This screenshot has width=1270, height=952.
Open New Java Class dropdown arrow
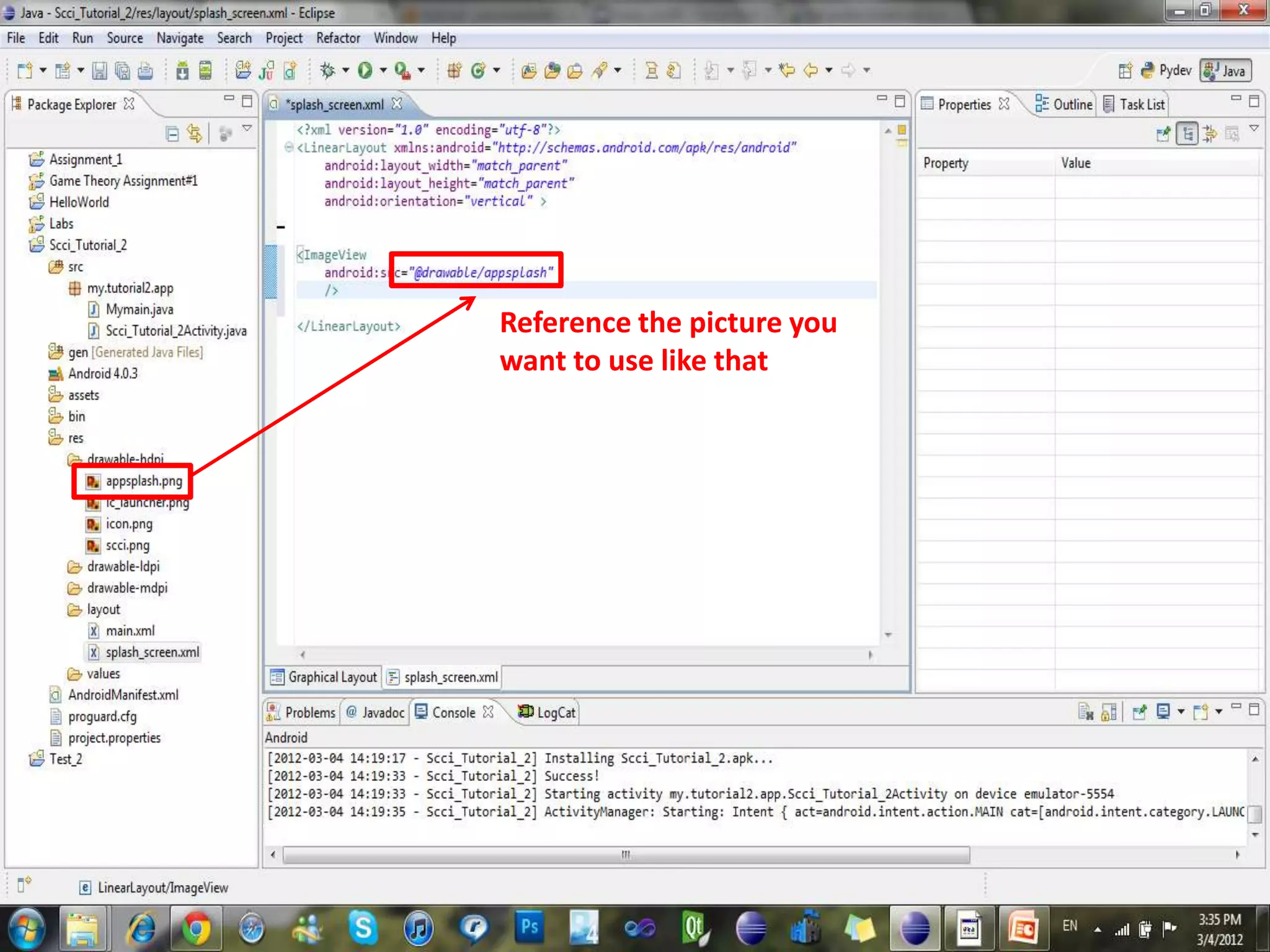(x=496, y=71)
